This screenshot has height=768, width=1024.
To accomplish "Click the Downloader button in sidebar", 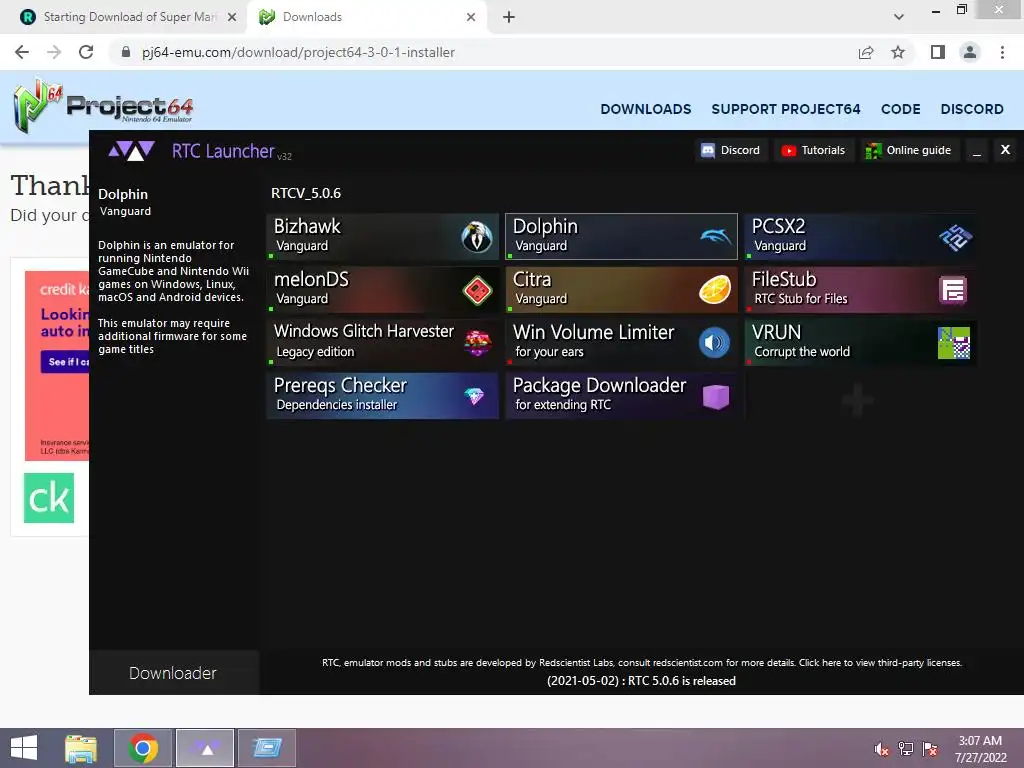I will (173, 673).
